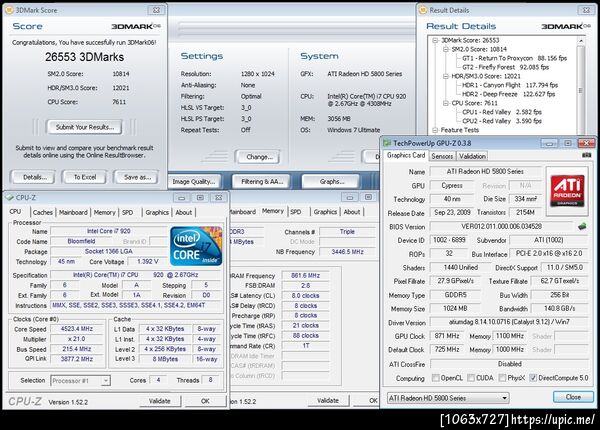Open the Processor #1 selection dropdown
The image size is (600, 430).
tap(80, 381)
